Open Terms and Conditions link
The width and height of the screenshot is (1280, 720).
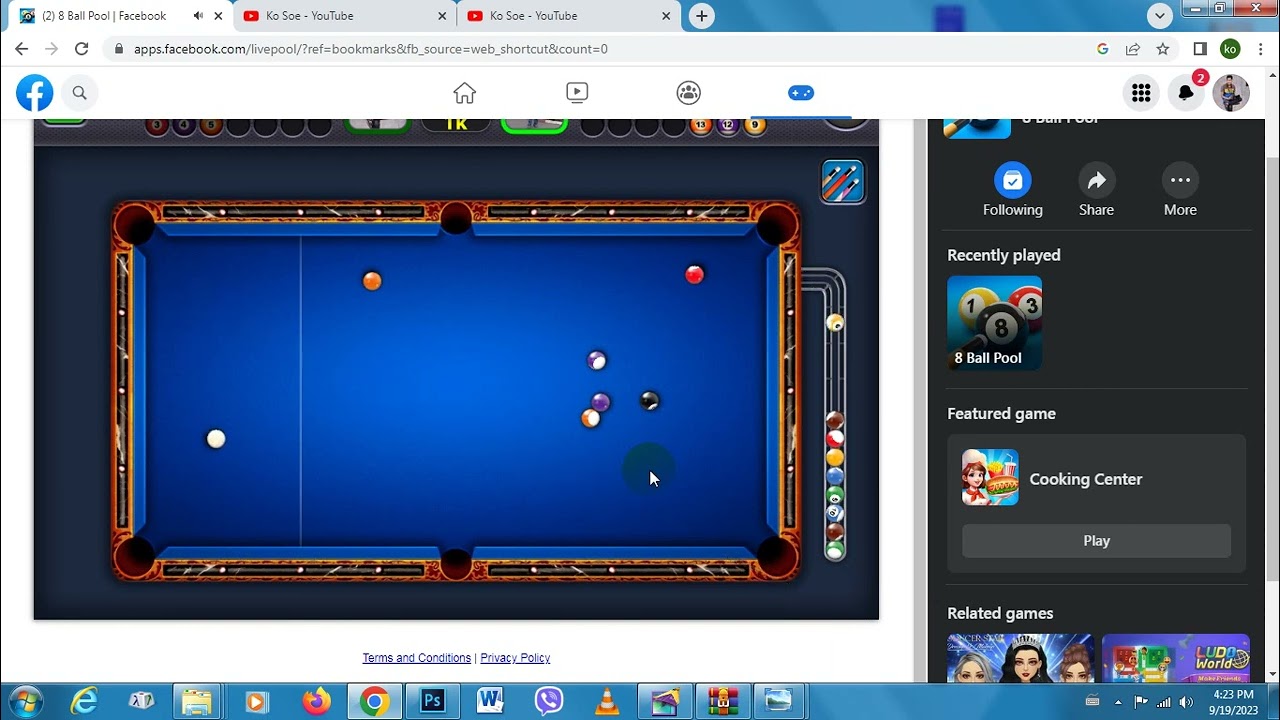[416, 658]
